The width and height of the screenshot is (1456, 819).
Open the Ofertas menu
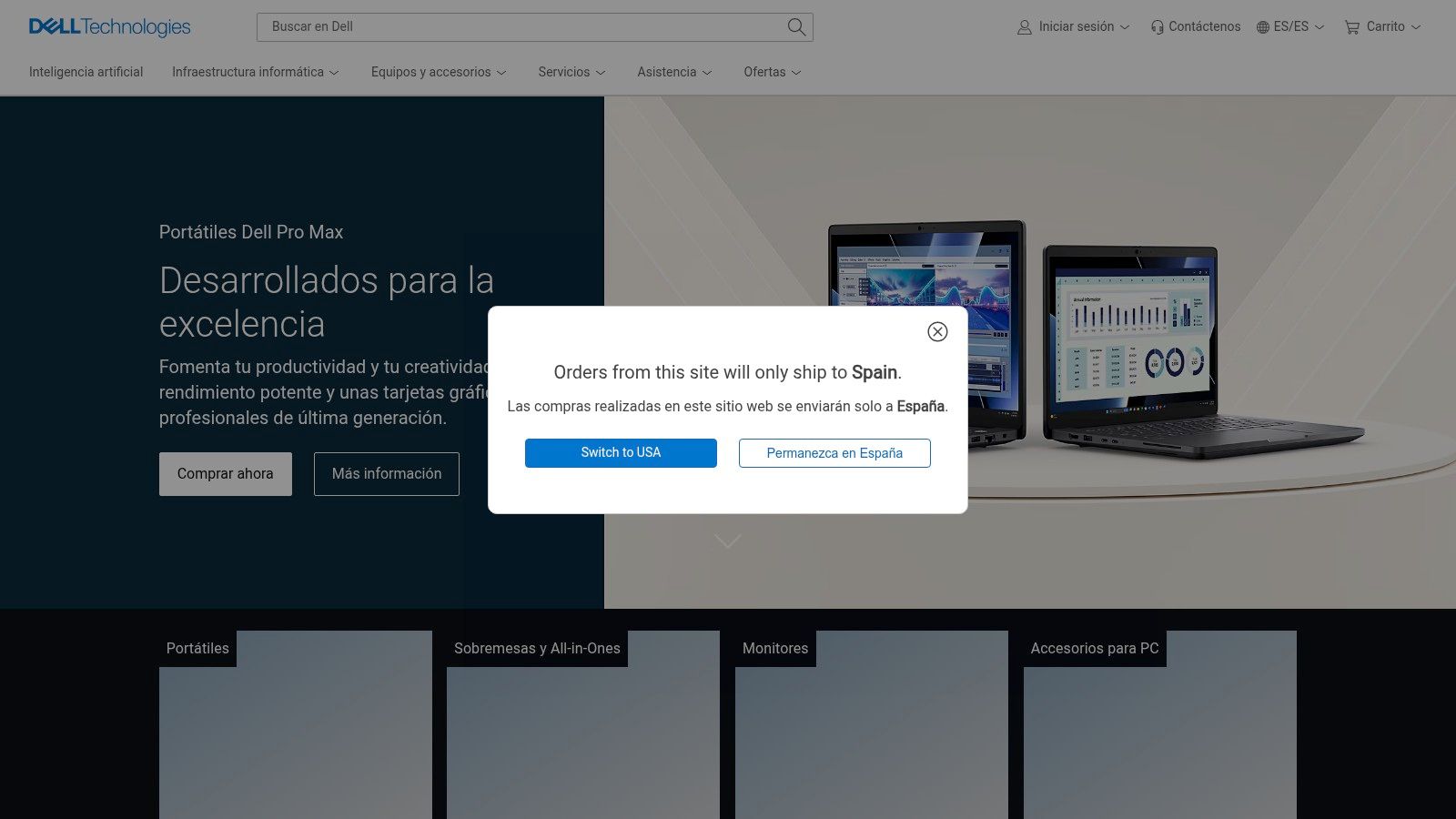point(773,72)
